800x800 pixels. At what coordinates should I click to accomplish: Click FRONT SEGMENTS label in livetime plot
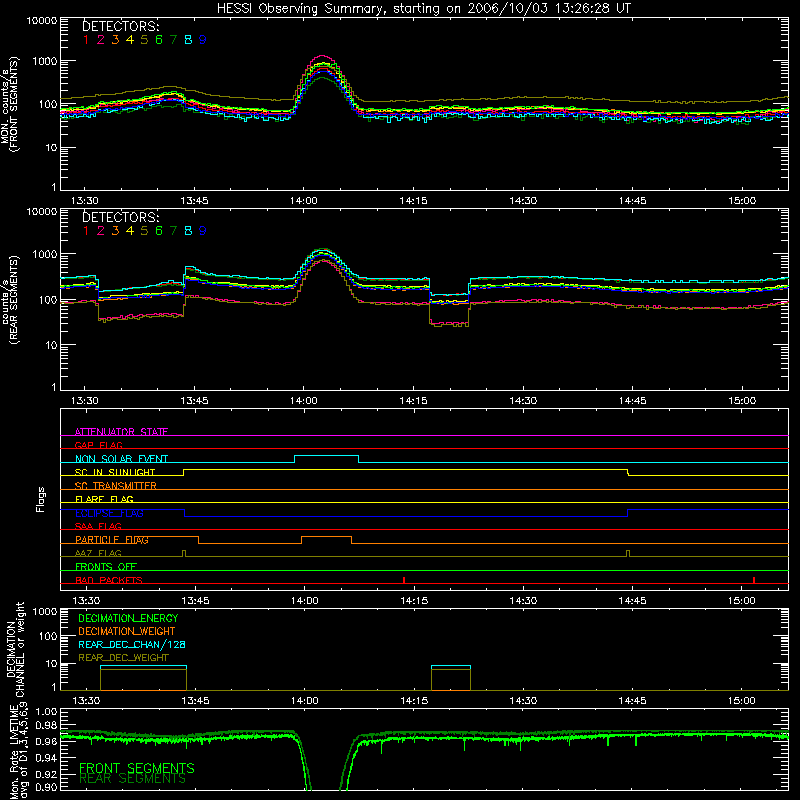[137, 768]
